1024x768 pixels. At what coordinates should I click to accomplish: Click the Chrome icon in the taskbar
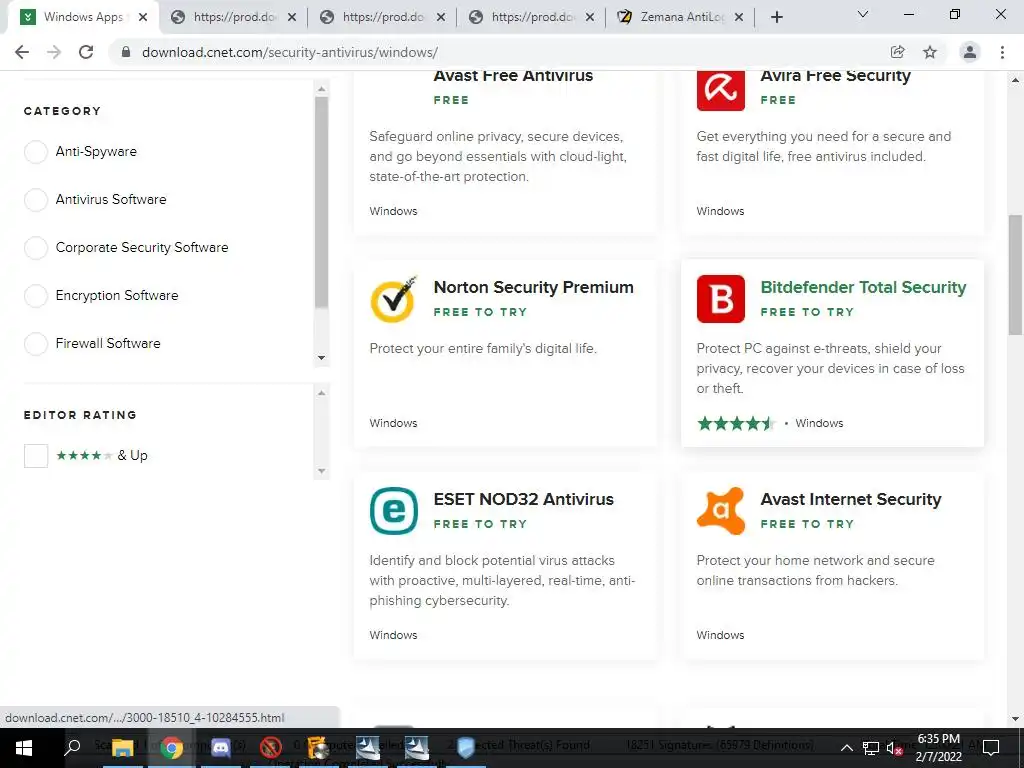172,748
